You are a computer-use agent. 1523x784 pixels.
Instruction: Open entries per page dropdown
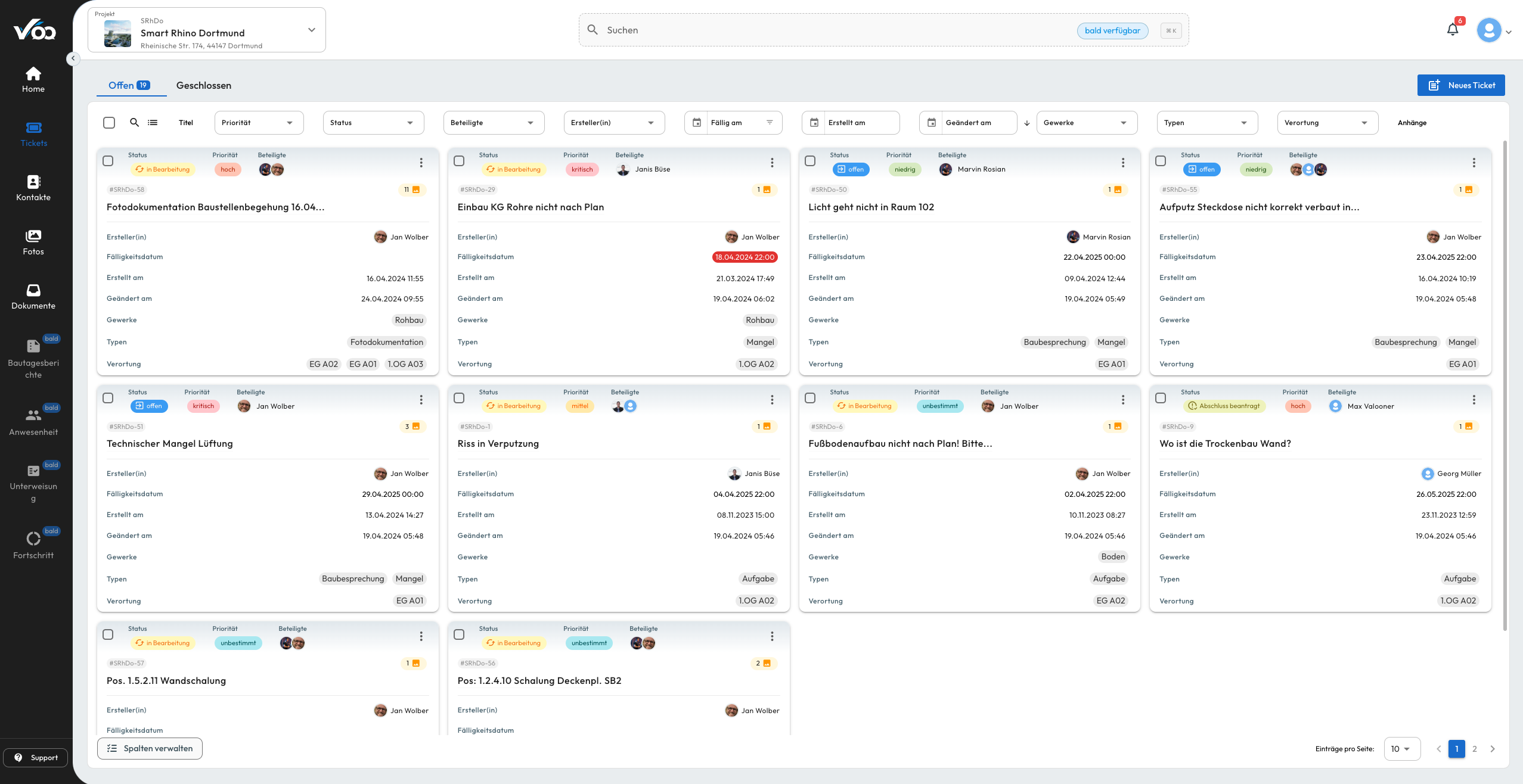(1401, 749)
